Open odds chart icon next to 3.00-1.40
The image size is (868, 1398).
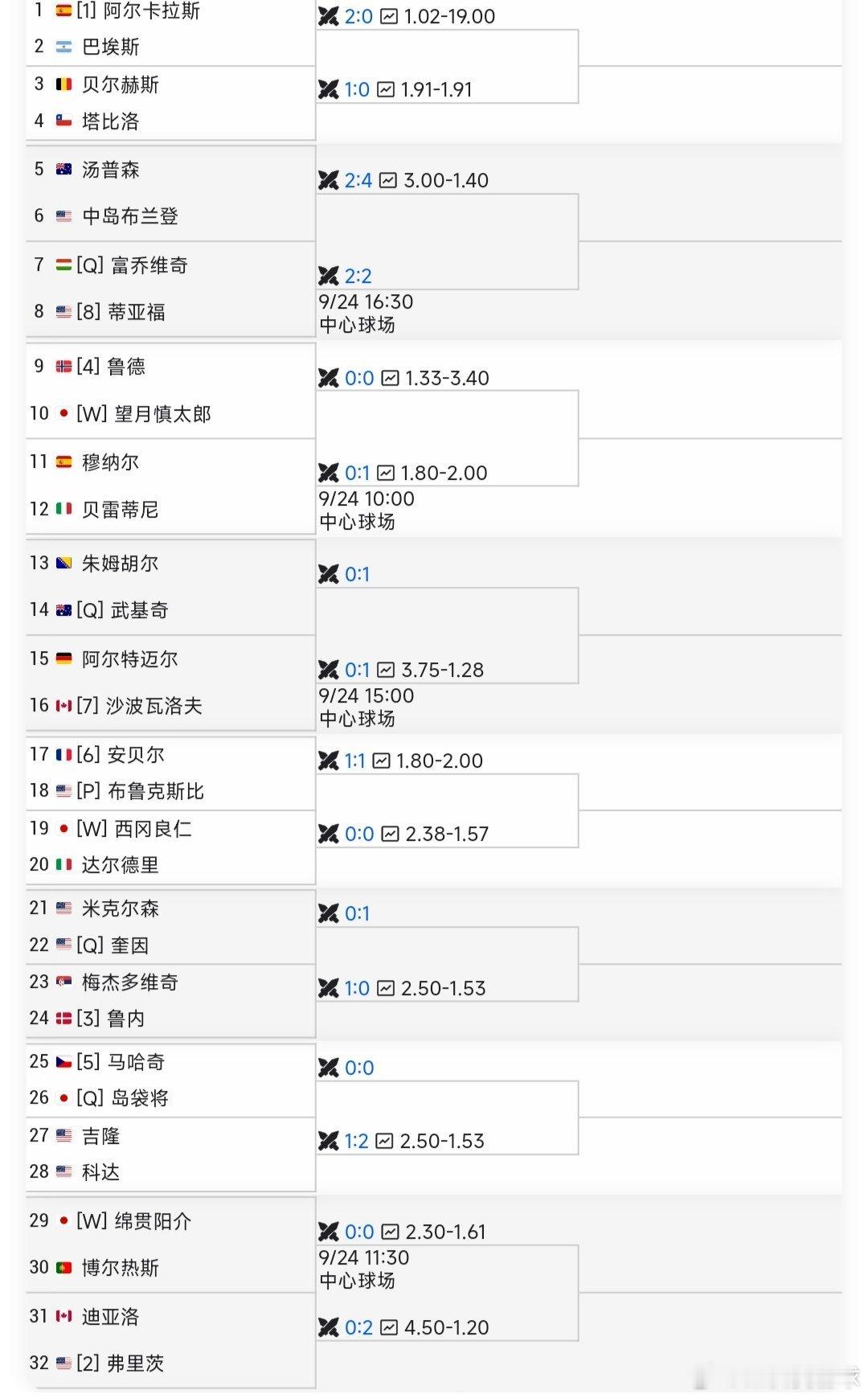pos(389,180)
